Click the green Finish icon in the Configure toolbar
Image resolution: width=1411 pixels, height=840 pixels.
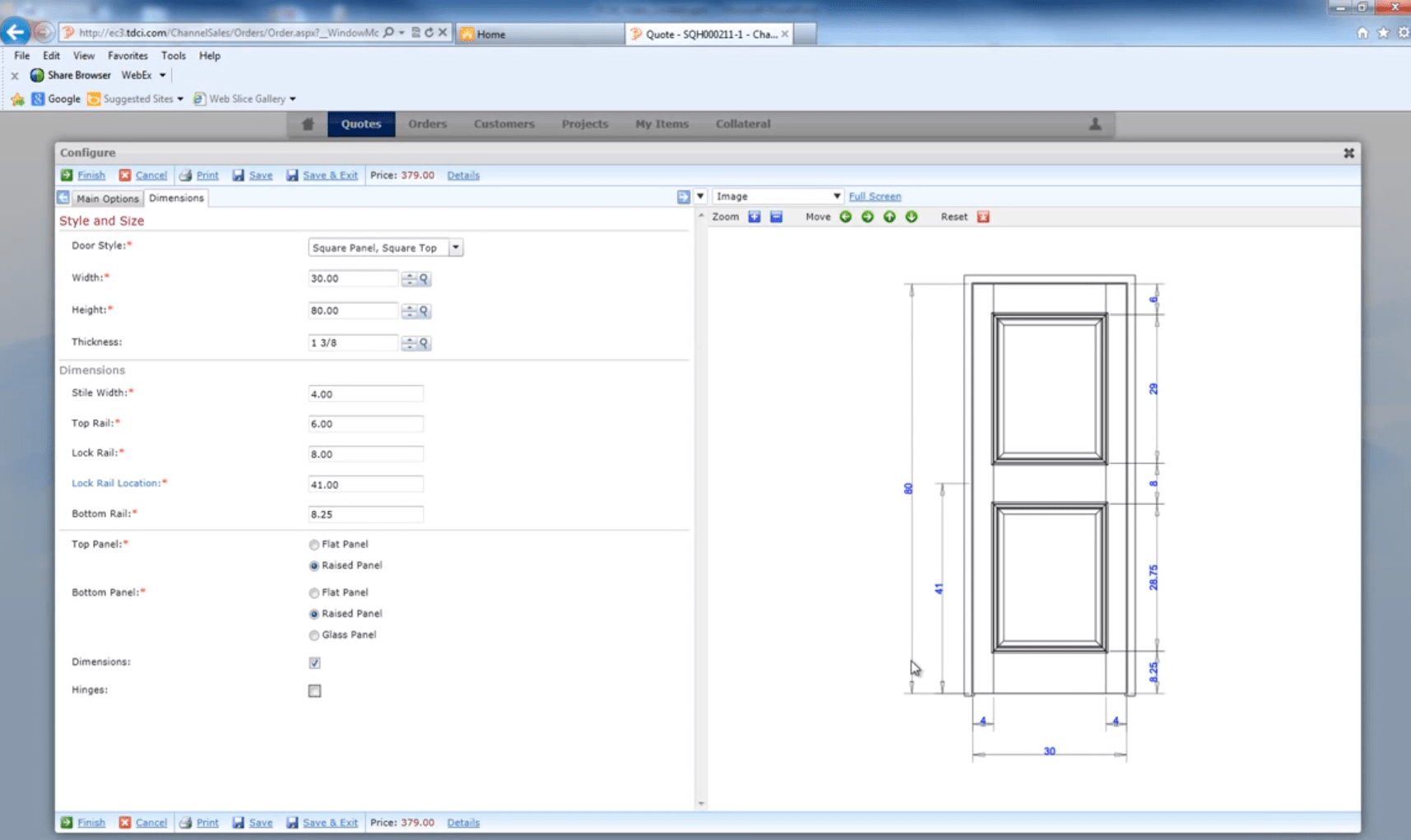coord(67,174)
